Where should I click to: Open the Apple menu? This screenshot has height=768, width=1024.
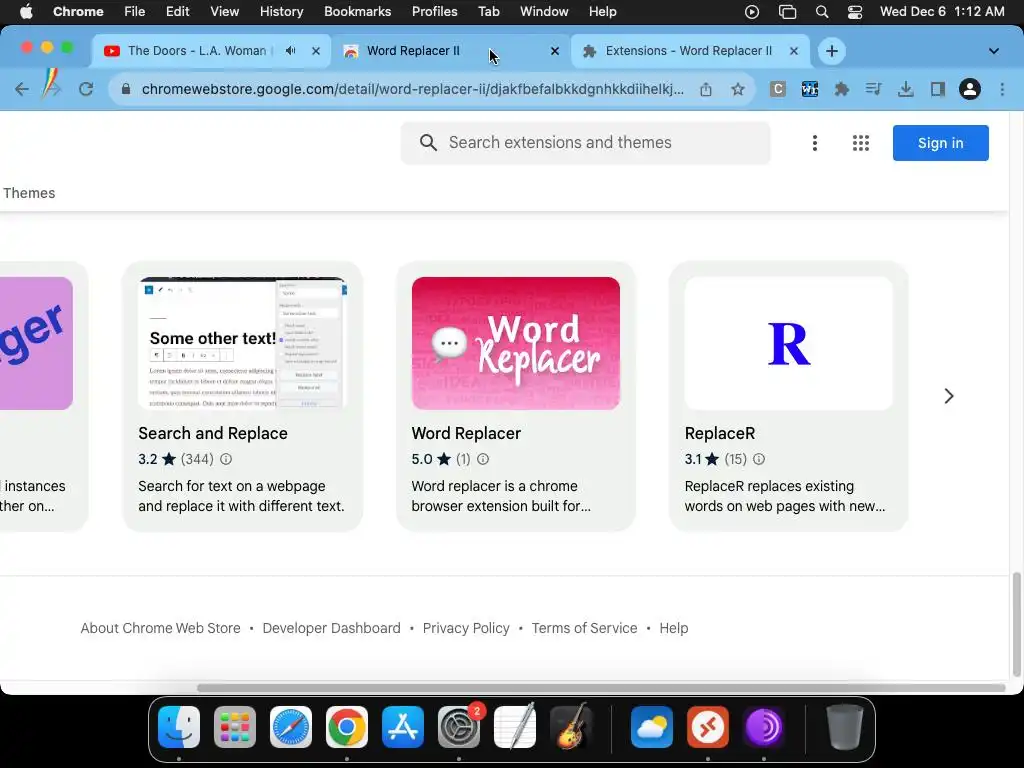pos(26,12)
